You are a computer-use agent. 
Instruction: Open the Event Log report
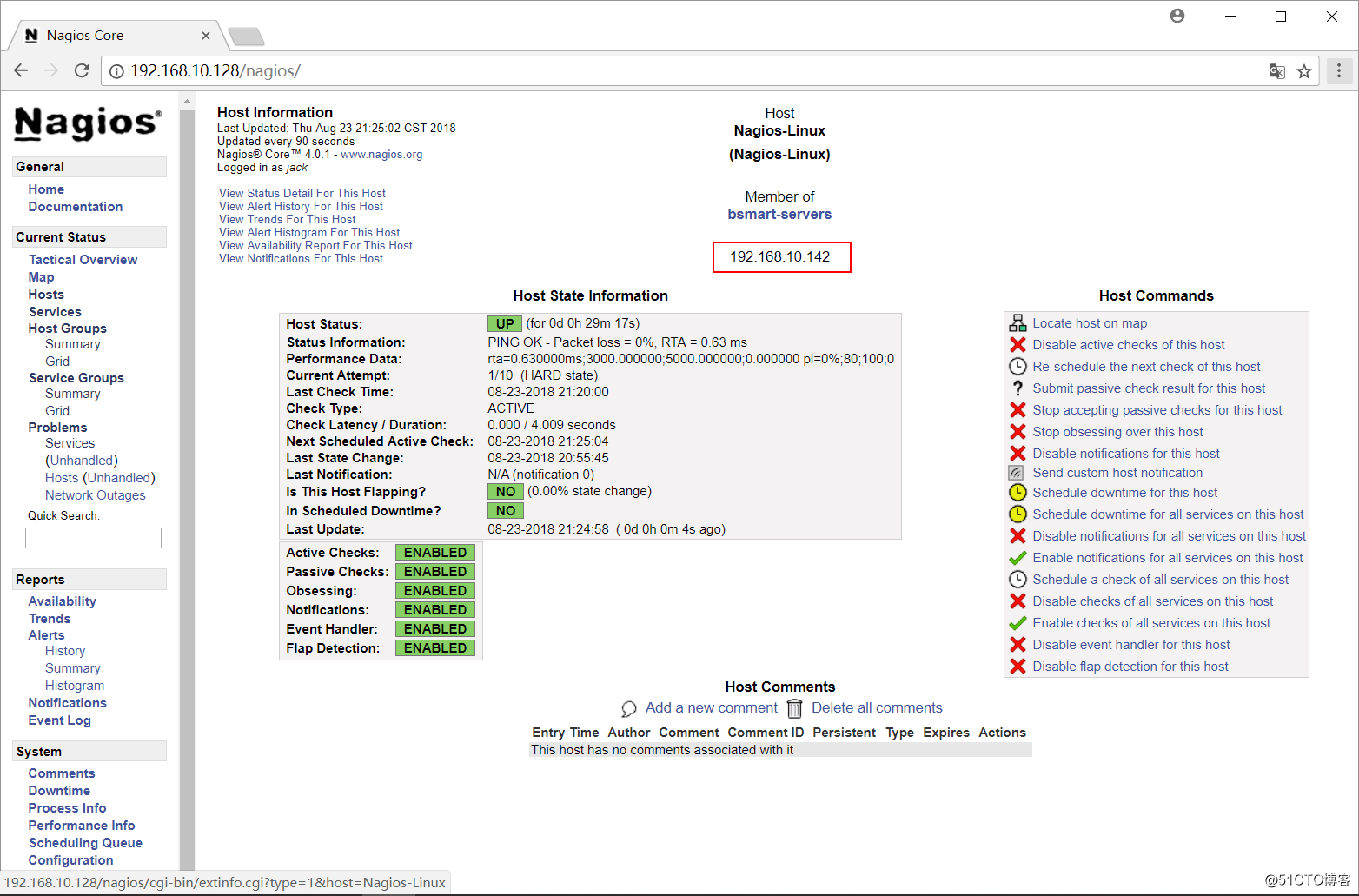pyautogui.click(x=59, y=720)
